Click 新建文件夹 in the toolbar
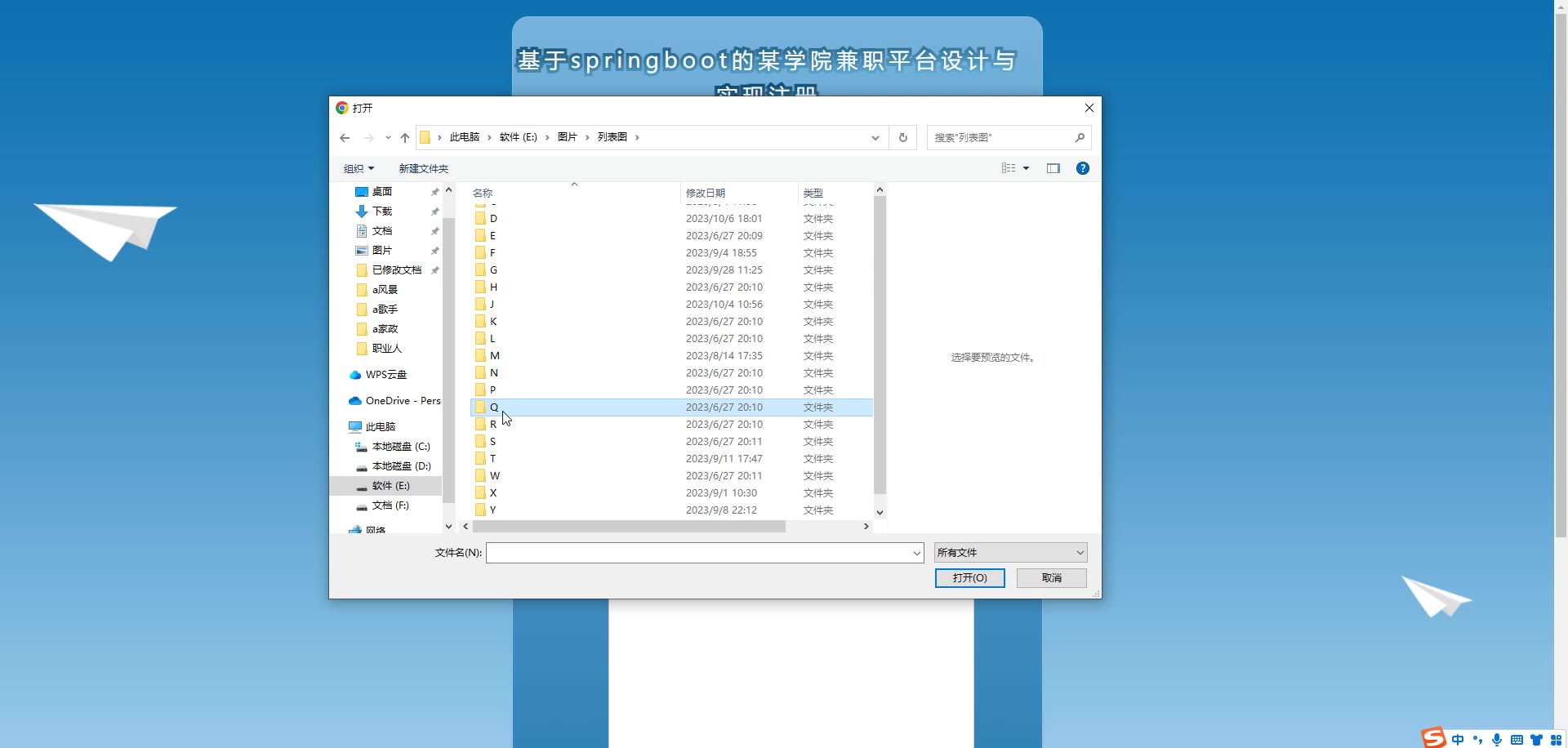Image resolution: width=1568 pixels, height=748 pixels. coord(423,169)
